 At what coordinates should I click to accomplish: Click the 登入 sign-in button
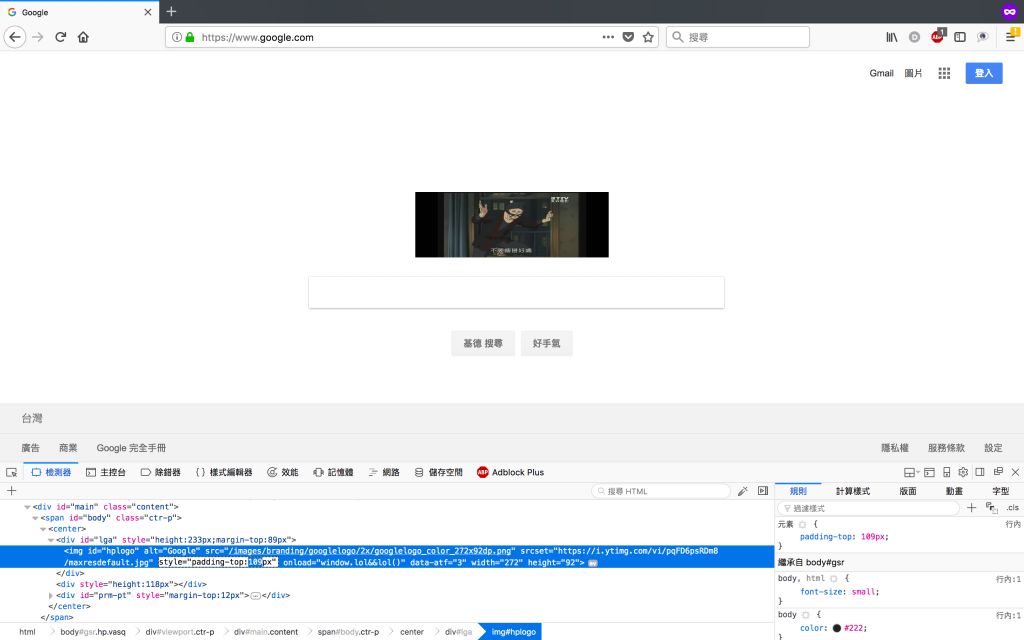984,73
